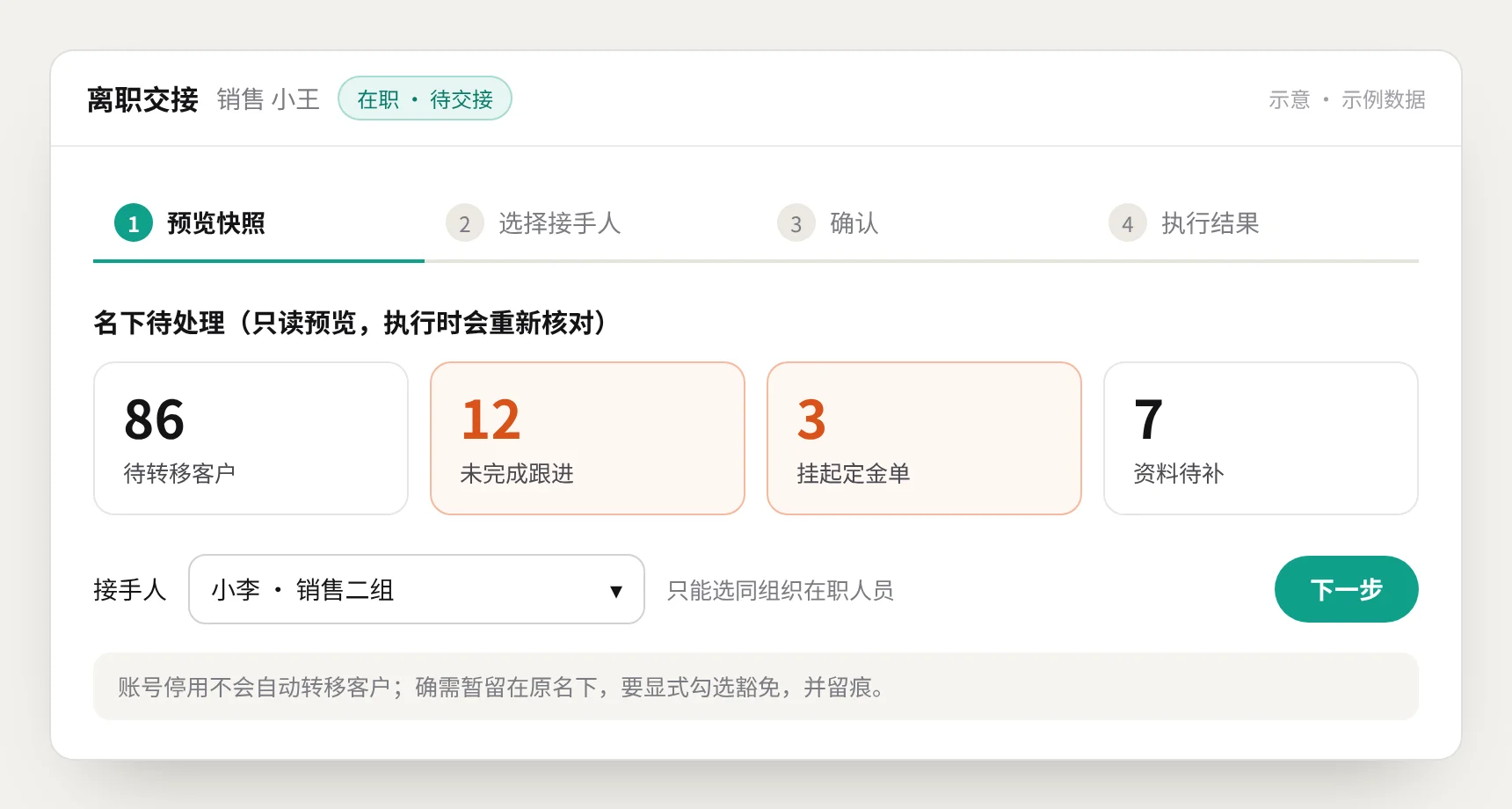Go to step 确认

[921, 223]
